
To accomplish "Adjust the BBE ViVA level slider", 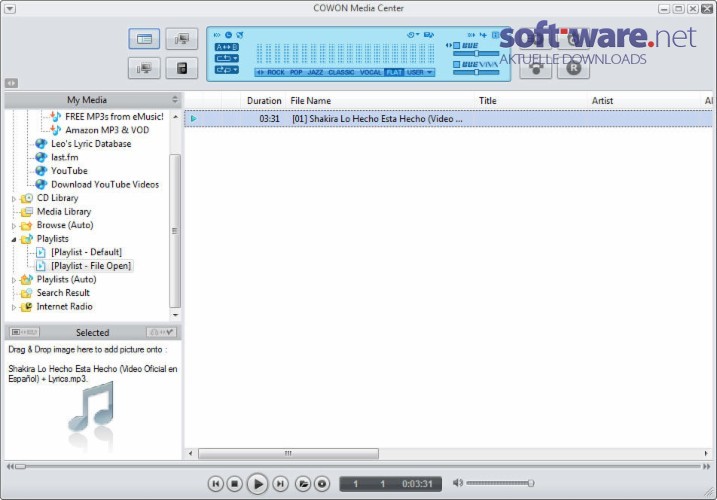I will coord(476,72).
